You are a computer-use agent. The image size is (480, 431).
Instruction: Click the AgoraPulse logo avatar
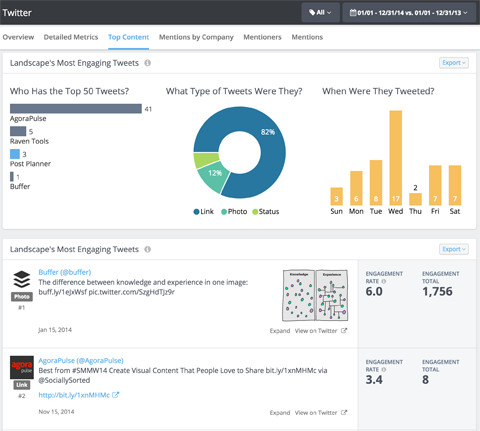coord(22,367)
